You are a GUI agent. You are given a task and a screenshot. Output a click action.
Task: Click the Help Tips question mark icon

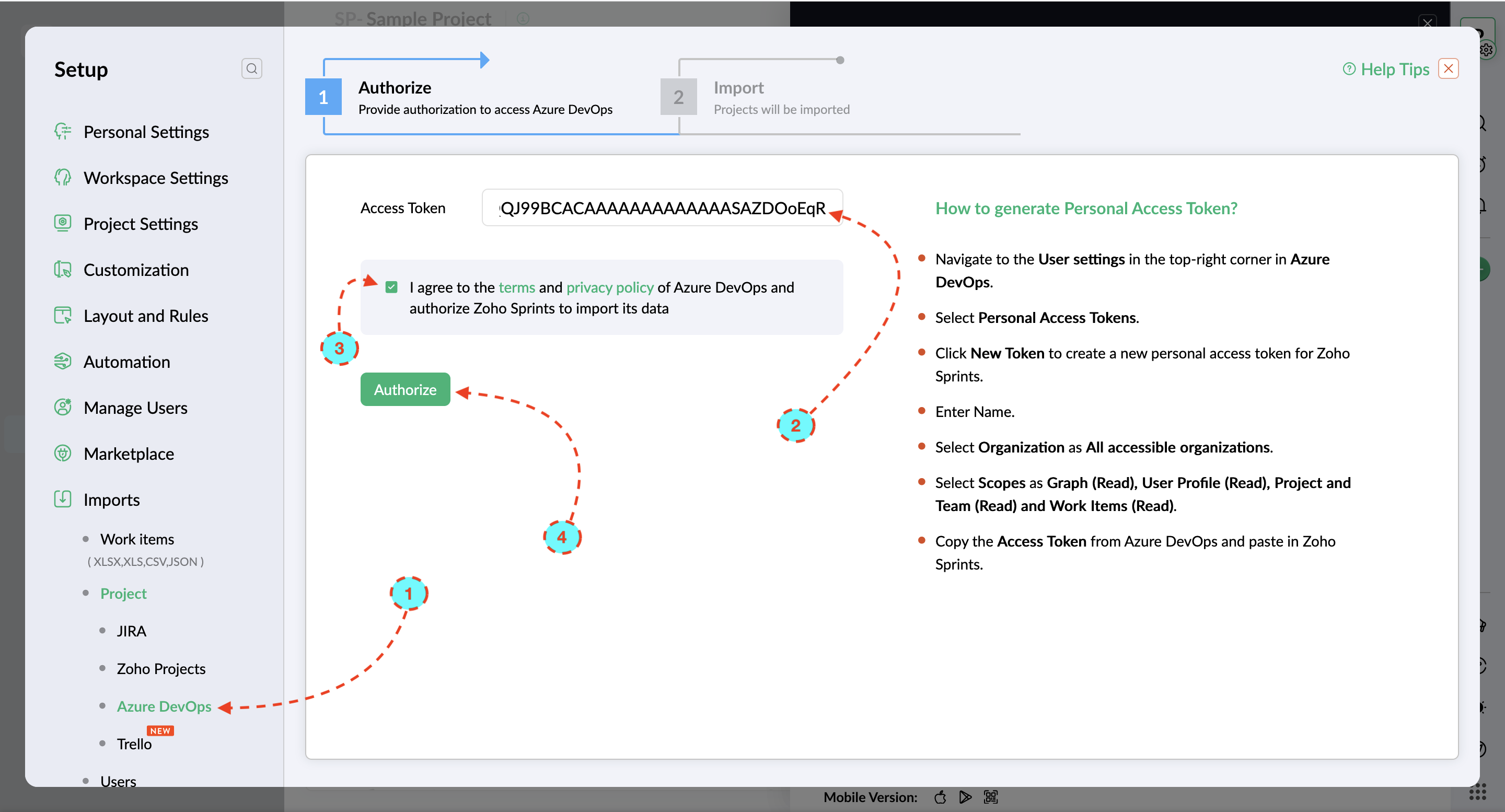pyautogui.click(x=1349, y=69)
